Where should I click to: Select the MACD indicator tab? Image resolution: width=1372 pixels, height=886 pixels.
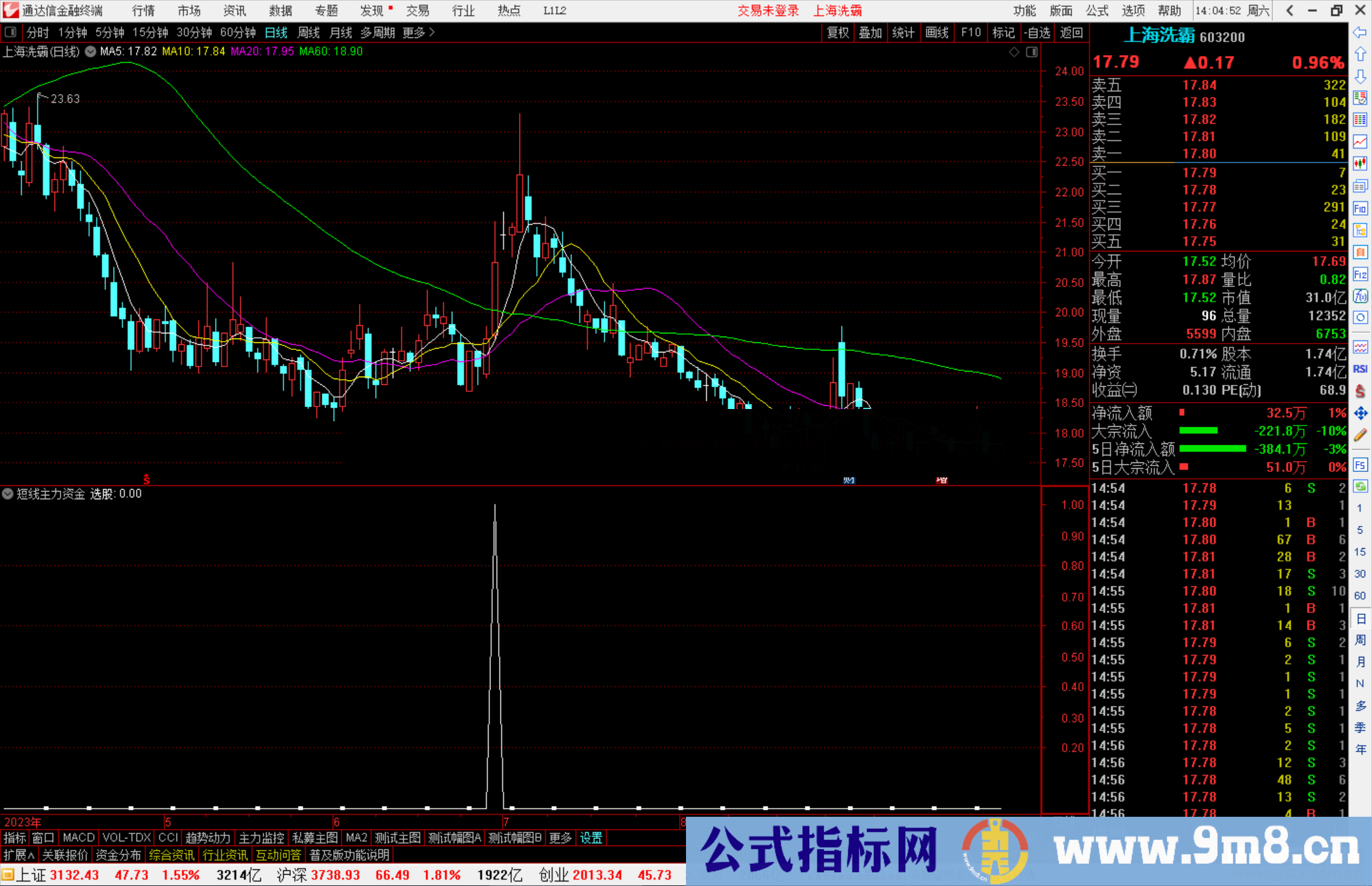(78, 838)
